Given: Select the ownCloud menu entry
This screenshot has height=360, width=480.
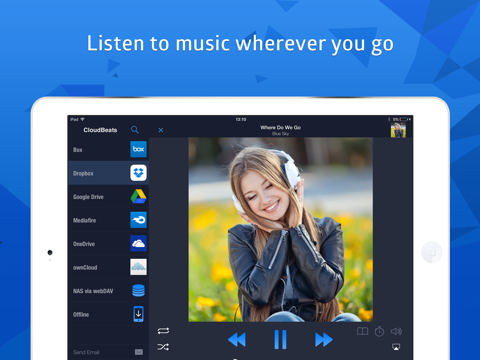Looking at the screenshot, I should (108, 267).
